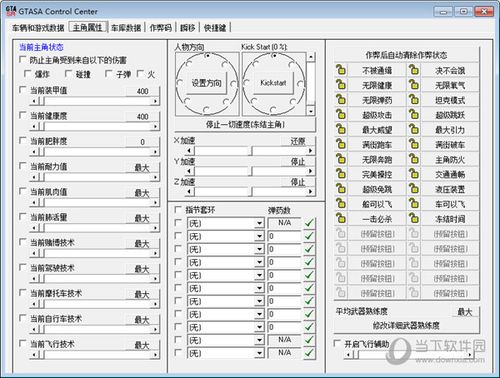Image resolution: width=500 pixels, height=378 pixels.
Task: Click 停止一切速度(冻结主角) button
Action: coord(245,125)
